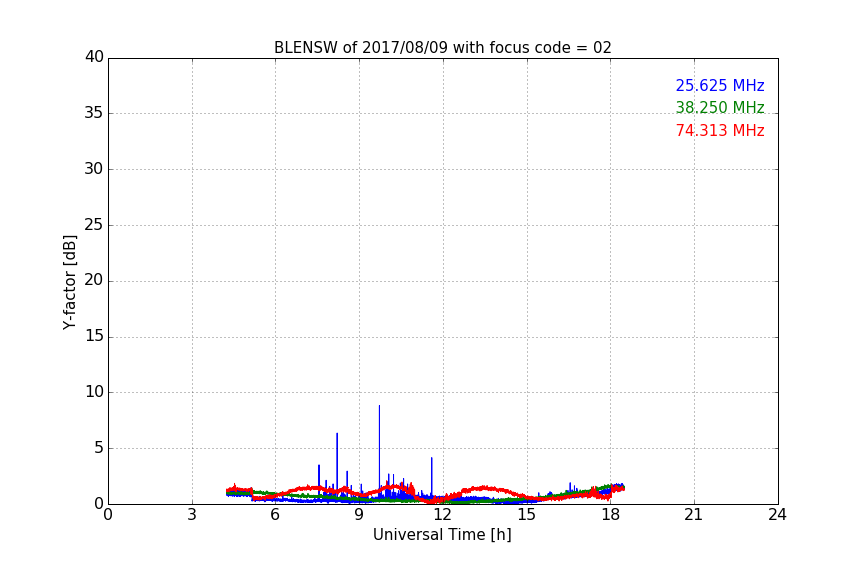Viewport: 864px width, 576px height.
Task: Click the plot title 'BLENSW of 2017/08/09 with focus code = 02'
Action: tap(442, 48)
